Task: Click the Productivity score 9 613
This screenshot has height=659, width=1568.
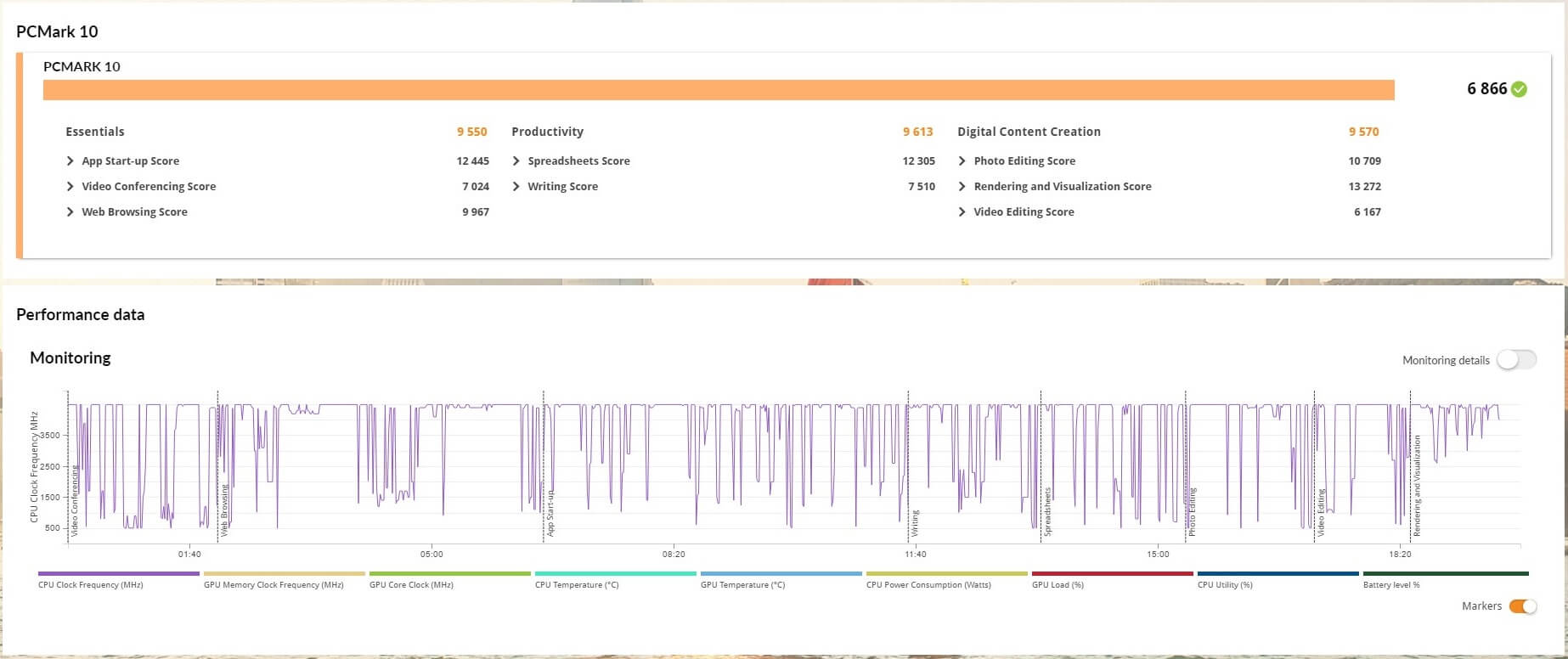Action: click(917, 132)
